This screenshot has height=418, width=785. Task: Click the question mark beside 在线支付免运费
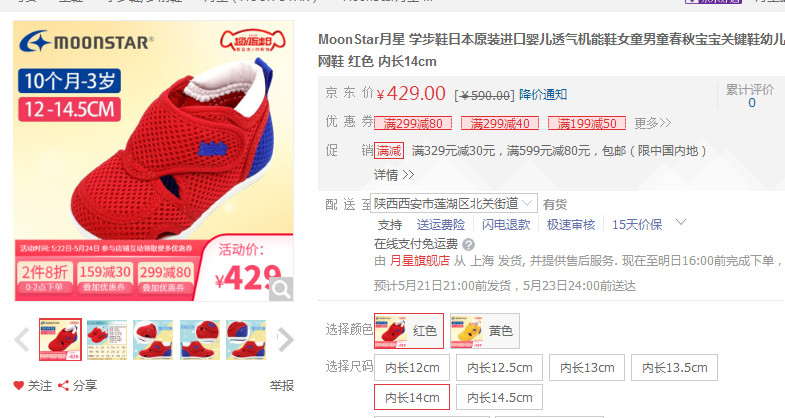point(468,244)
